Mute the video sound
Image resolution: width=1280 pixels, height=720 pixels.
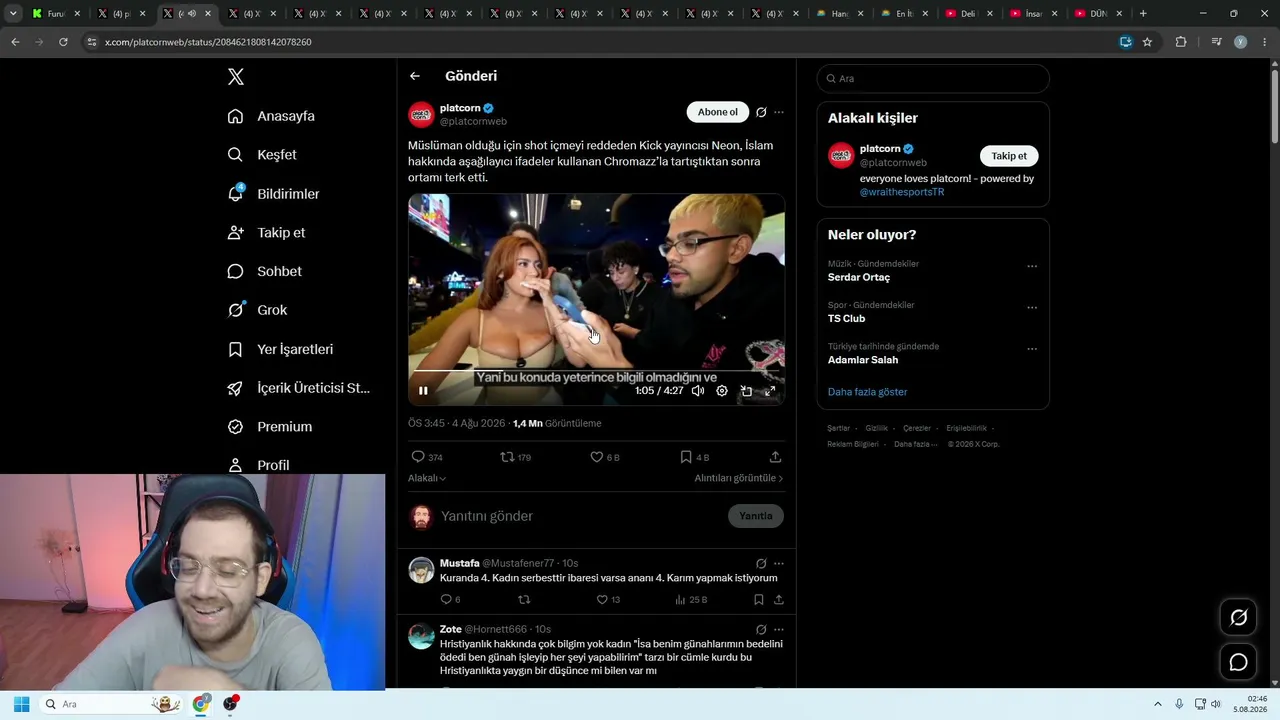click(x=698, y=391)
